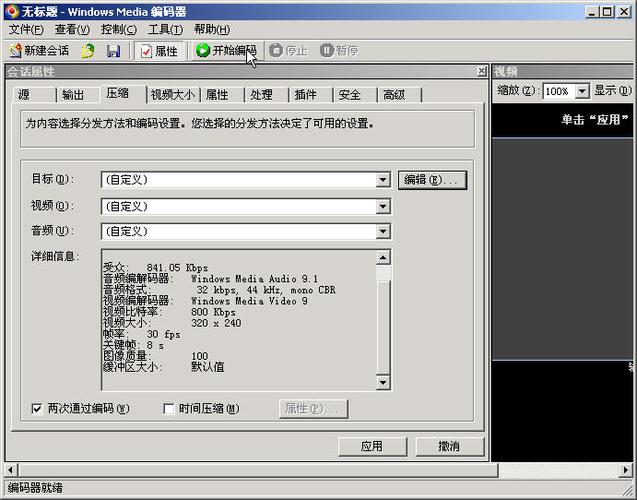637x500 pixels.
Task: Click the 暂停 pause toolbar button
Action: click(339, 51)
